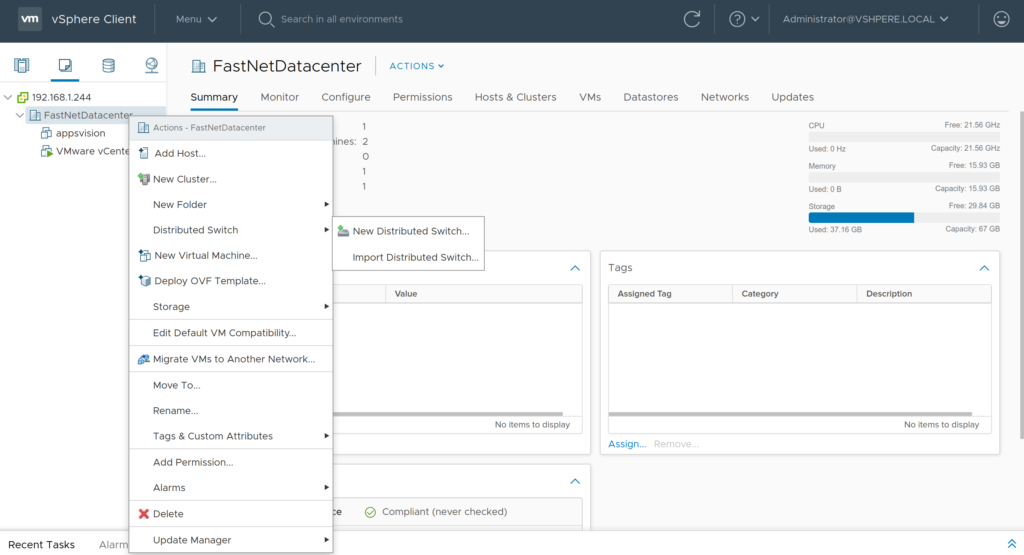Open the Updates tab
Image resolution: width=1024 pixels, height=555 pixels.
792,97
